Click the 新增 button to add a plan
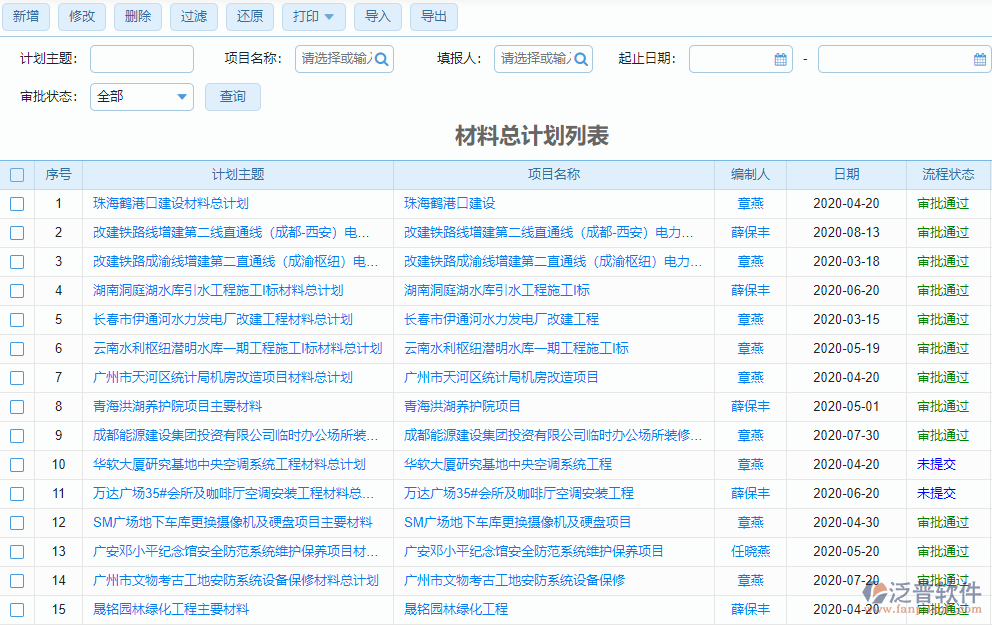This screenshot has width=992, height=625. [x=25, y=17]
